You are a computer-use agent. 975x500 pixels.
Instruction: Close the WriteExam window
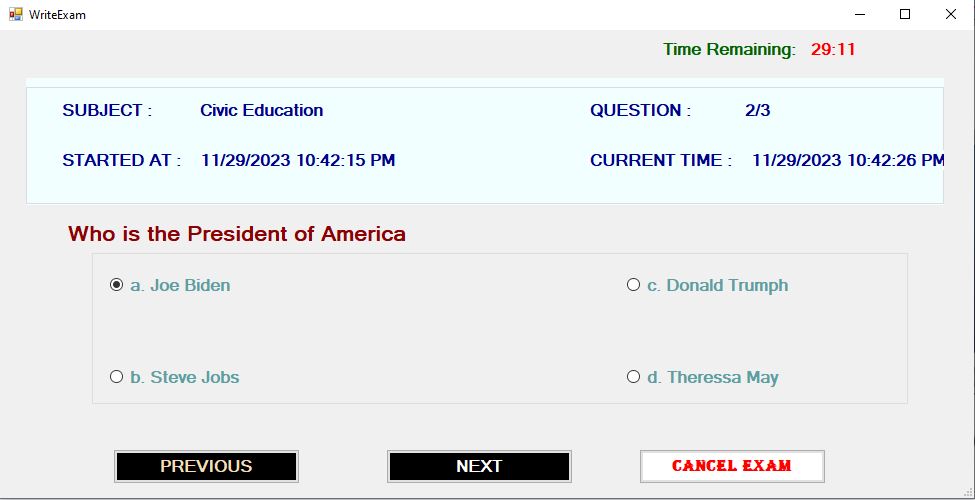(x=951, y=14)
